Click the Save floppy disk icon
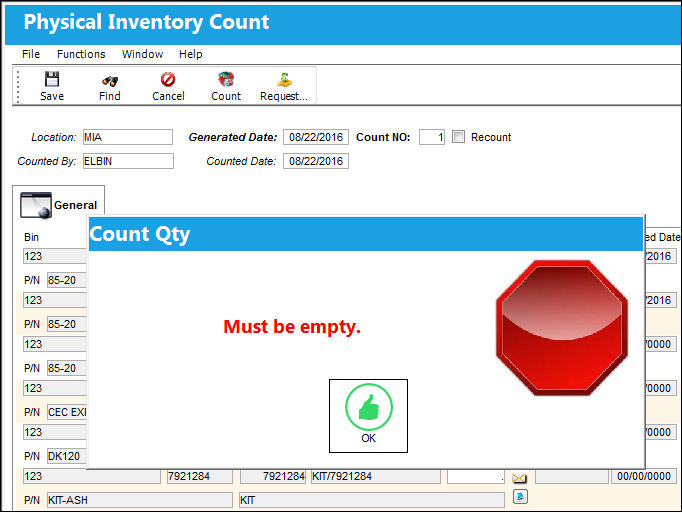682x512 pixels. pyautogui.click(x=52, y=80)
